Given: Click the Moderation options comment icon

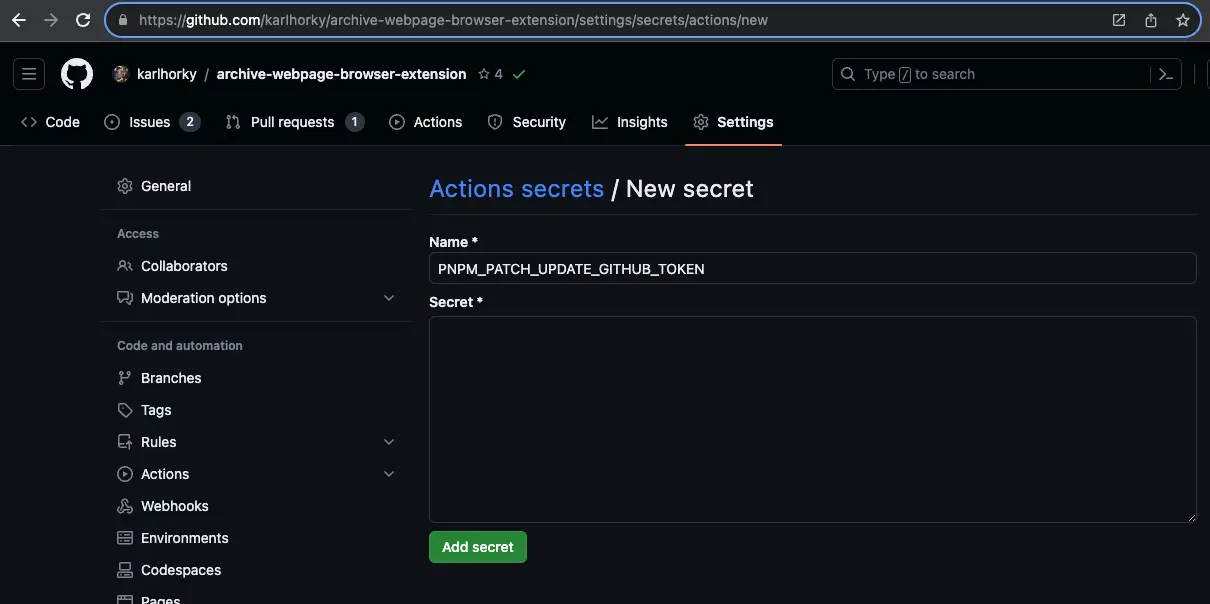Looking at the screenshot, I should point(125,298).
